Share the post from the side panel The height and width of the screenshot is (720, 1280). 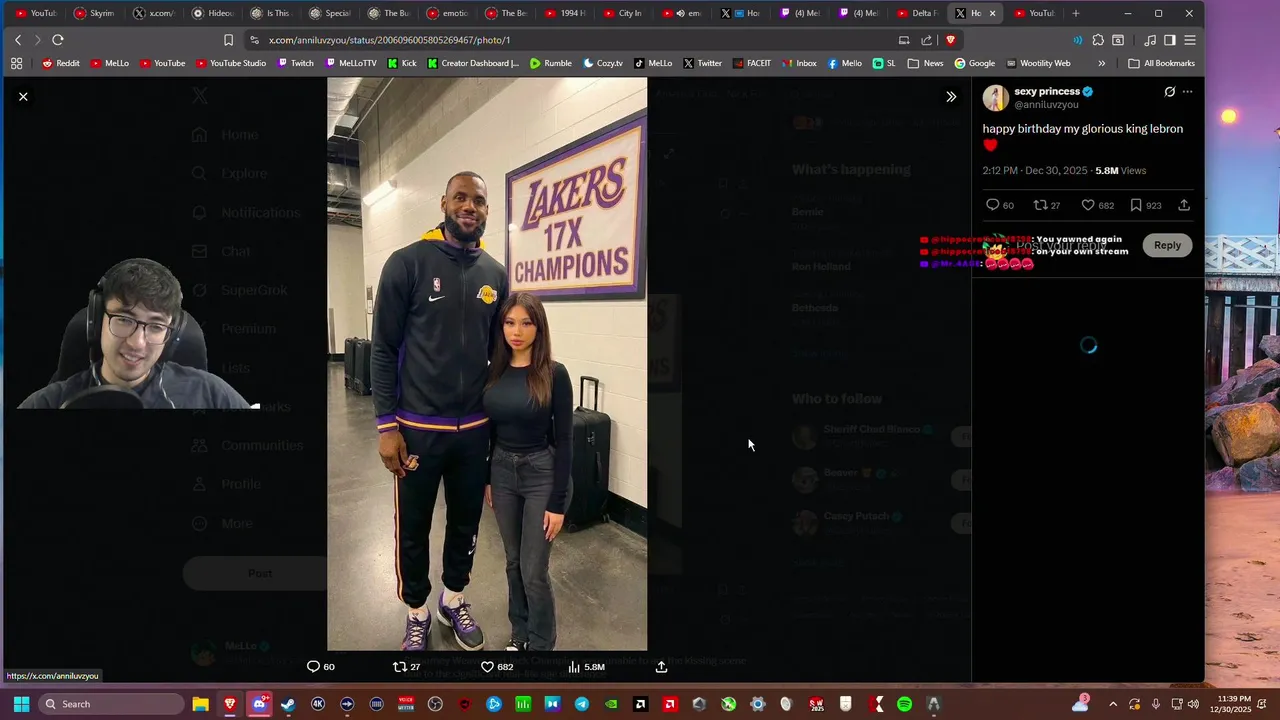click(1184, 205)
